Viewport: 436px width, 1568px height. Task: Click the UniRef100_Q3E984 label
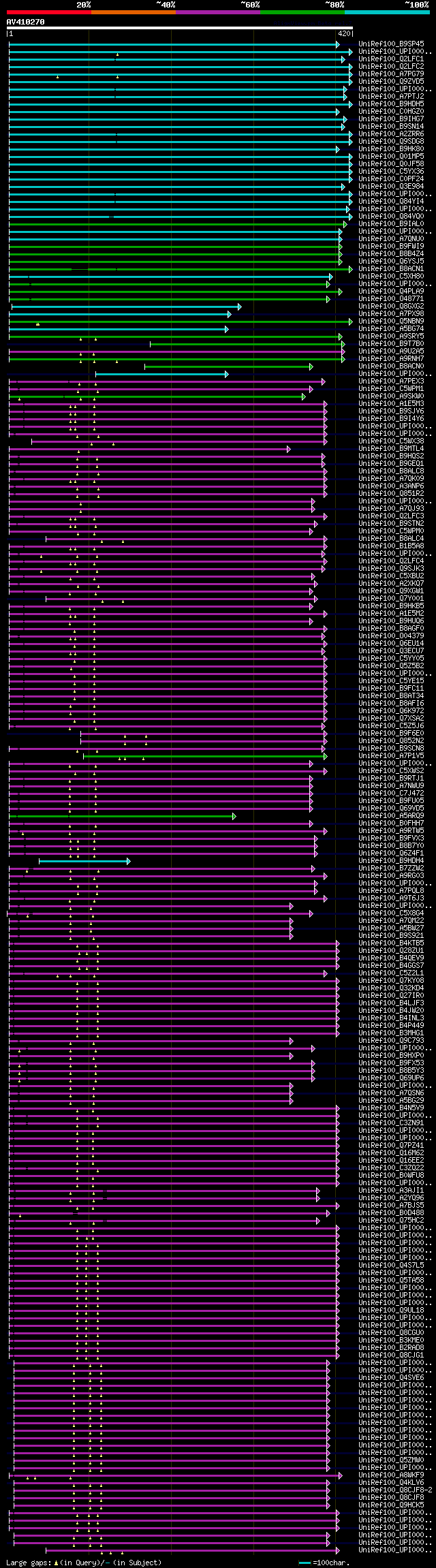coord(392,187)
